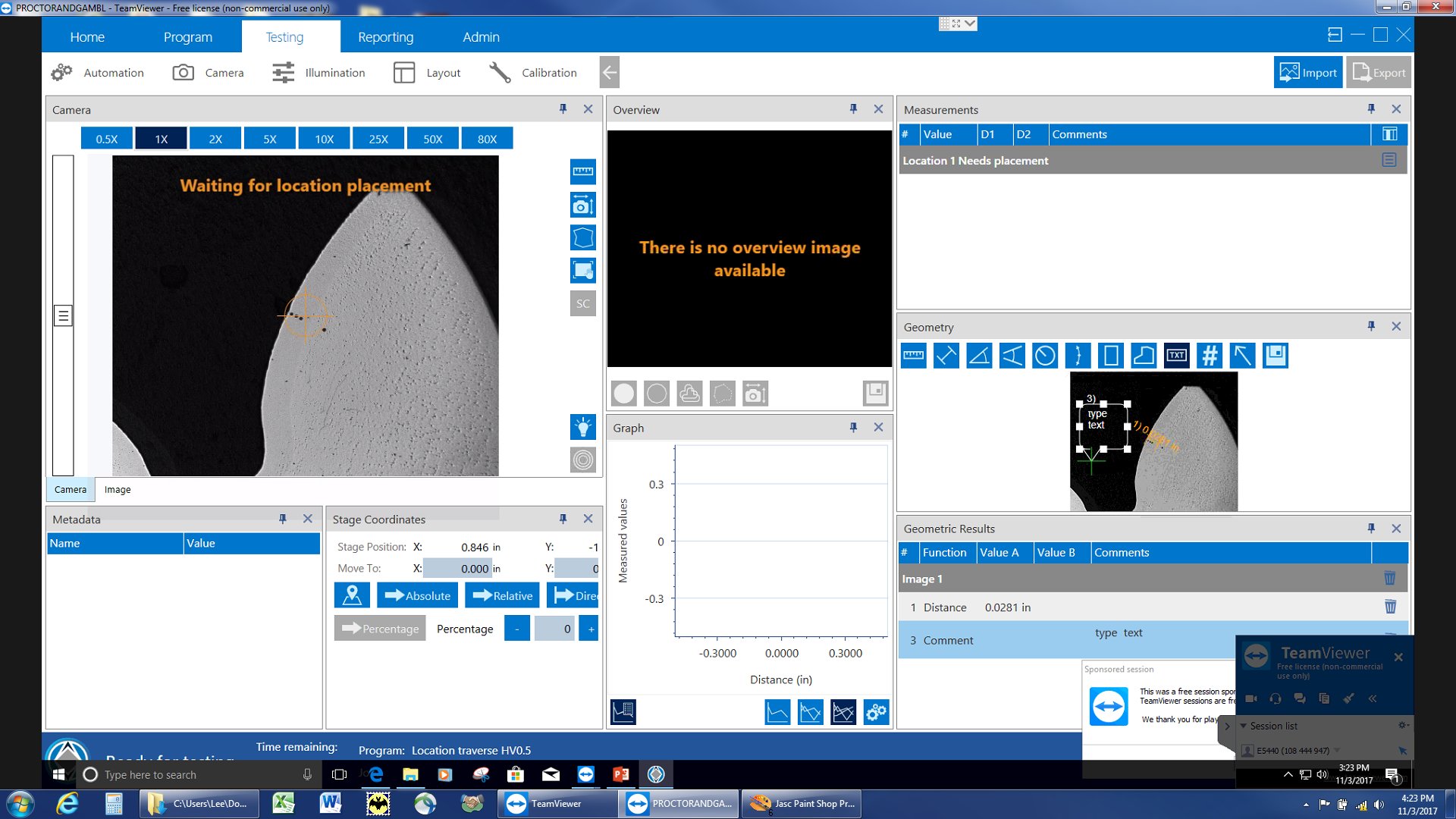Image resolution: width=1456 pixels, height=819 pixels.
Task: Open Illumination controls
Action: point(318,73)
